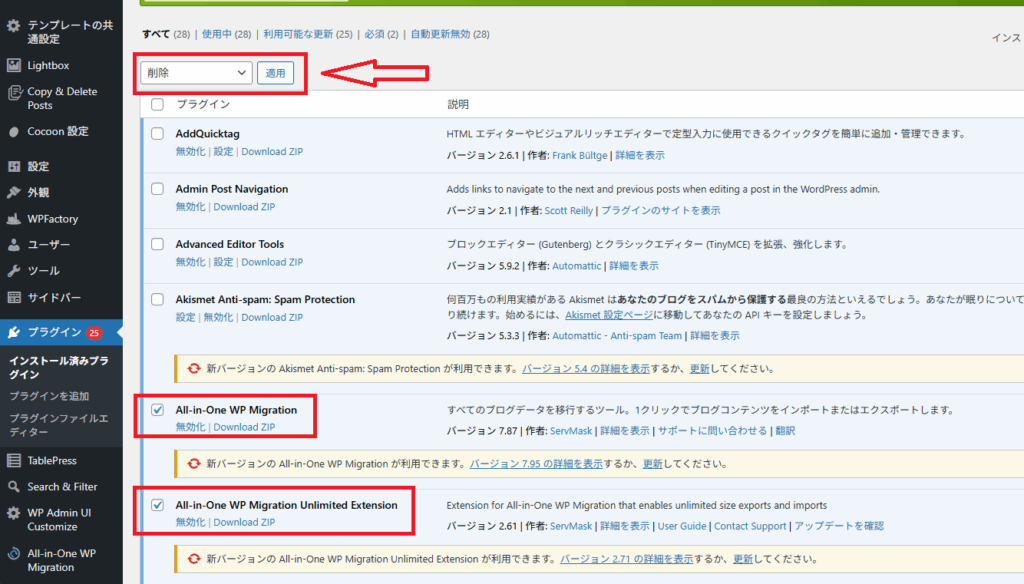1024x584 pixels.
Task: Click the 適用 button
Action: pos(276,73)
